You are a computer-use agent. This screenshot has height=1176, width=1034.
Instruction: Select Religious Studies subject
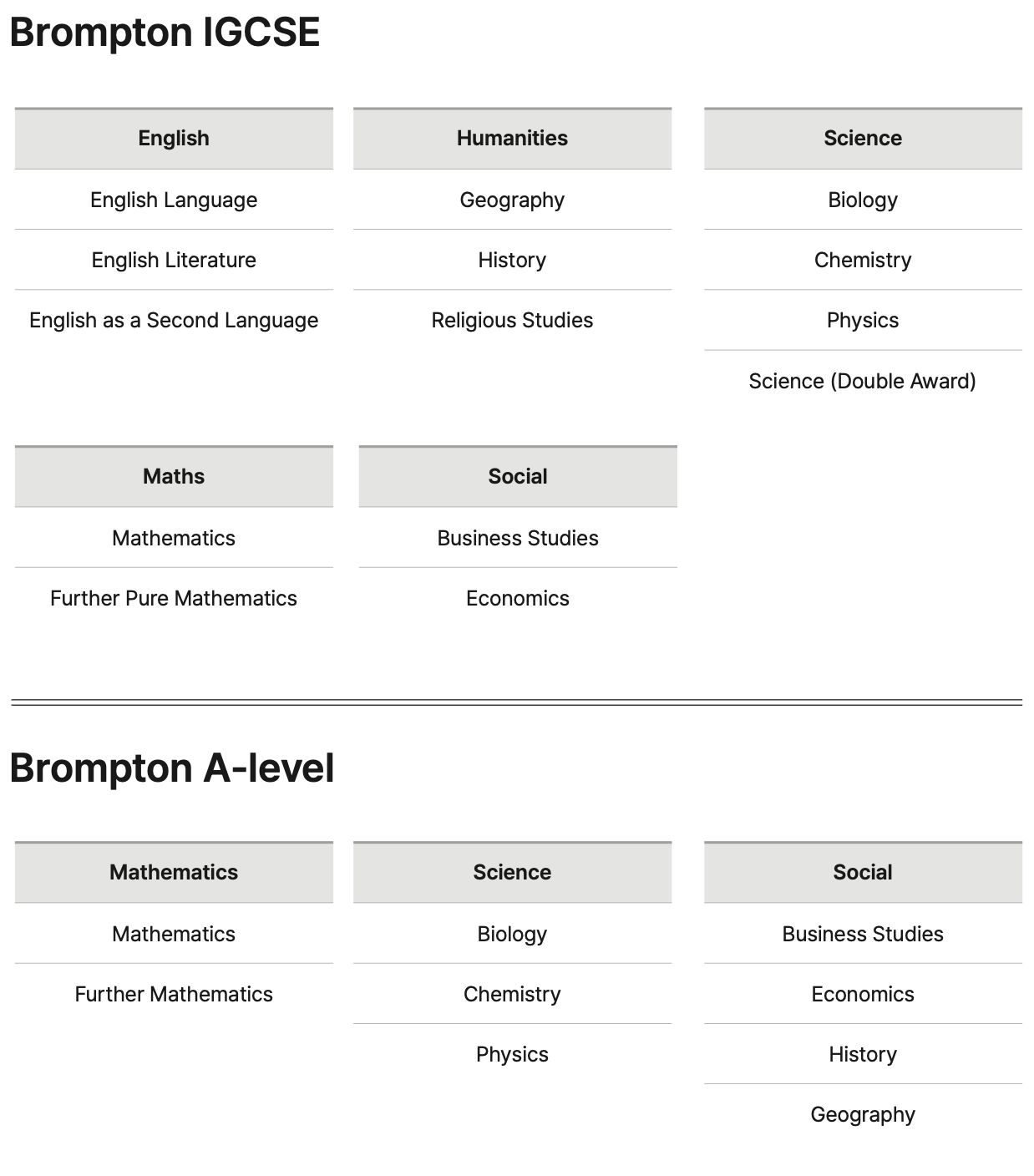[x=512, y=321]
